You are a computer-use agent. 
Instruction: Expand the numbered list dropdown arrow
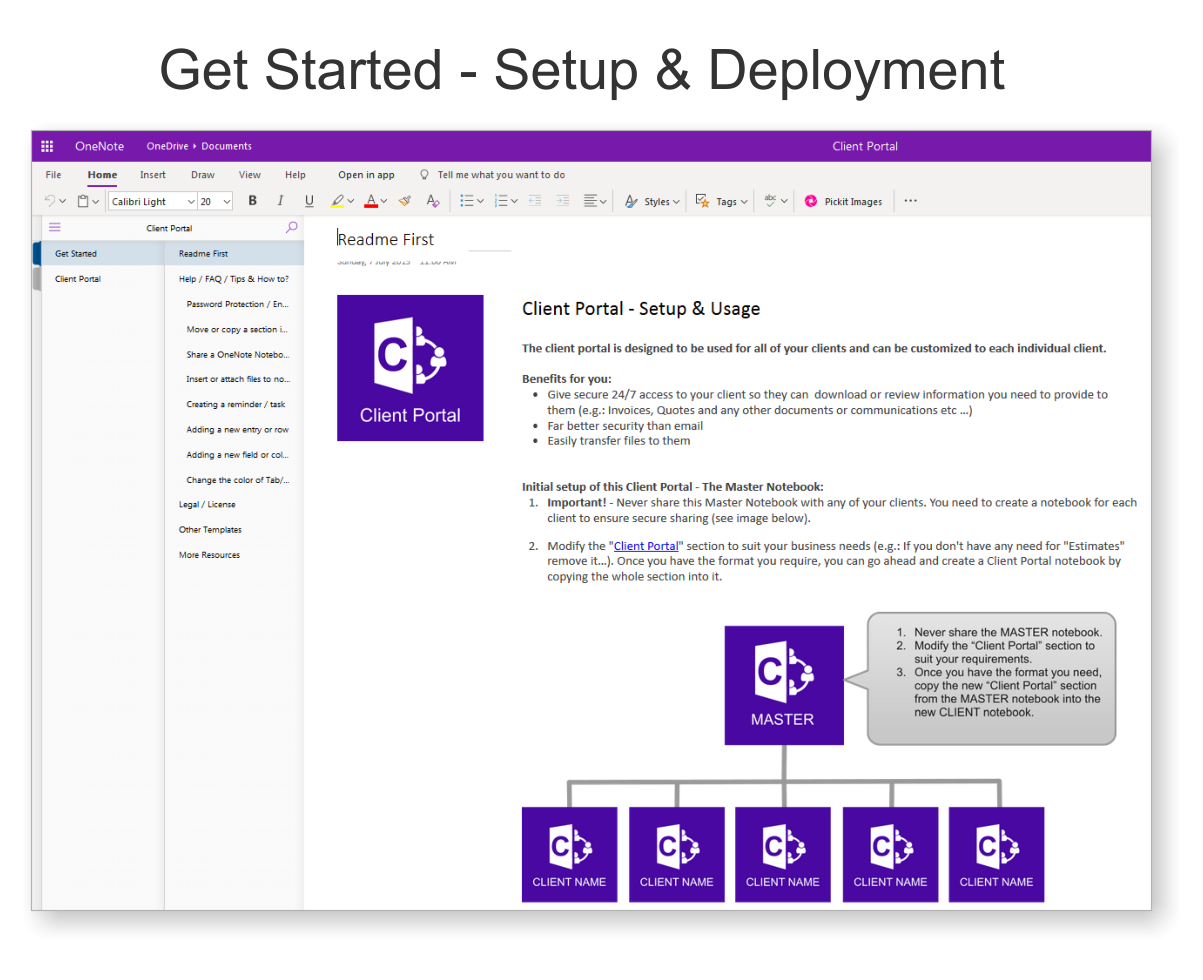(x=514, y=202)
